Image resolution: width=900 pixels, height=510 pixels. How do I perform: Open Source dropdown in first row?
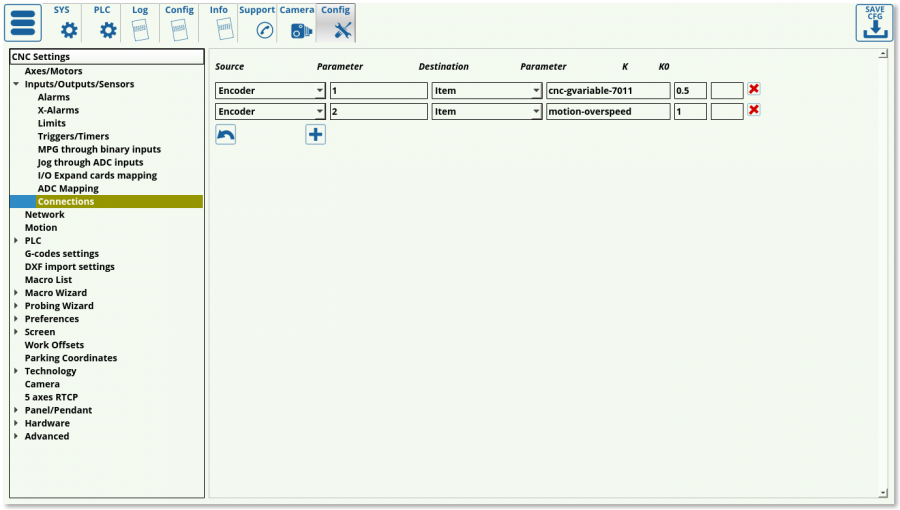pyautogui.click(x=319, y=90)
